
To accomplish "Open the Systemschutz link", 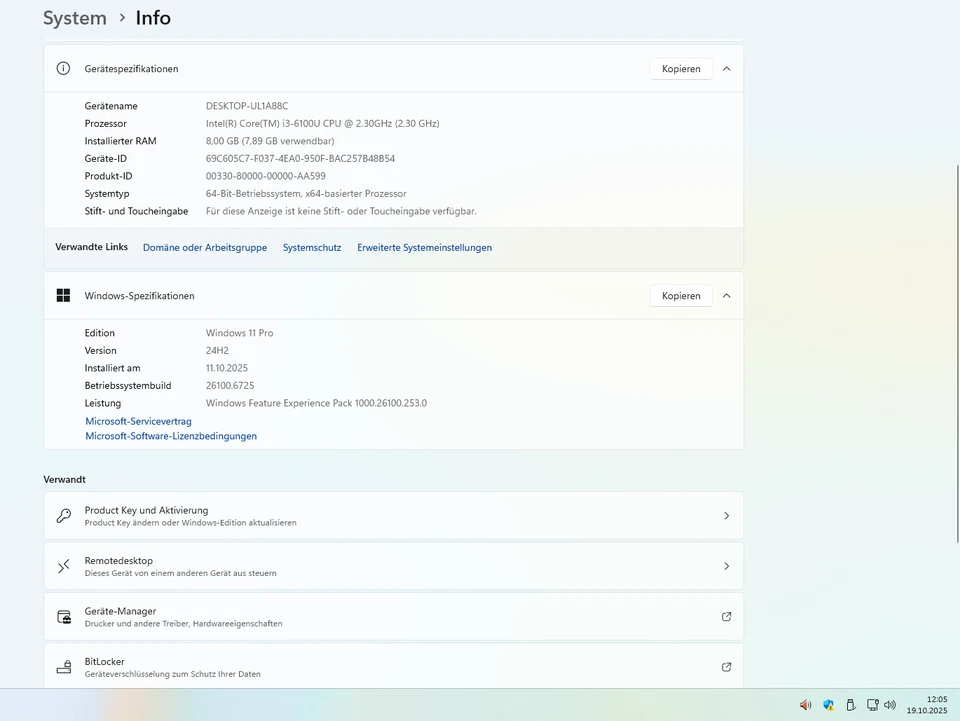I will [x=312, y=247].
